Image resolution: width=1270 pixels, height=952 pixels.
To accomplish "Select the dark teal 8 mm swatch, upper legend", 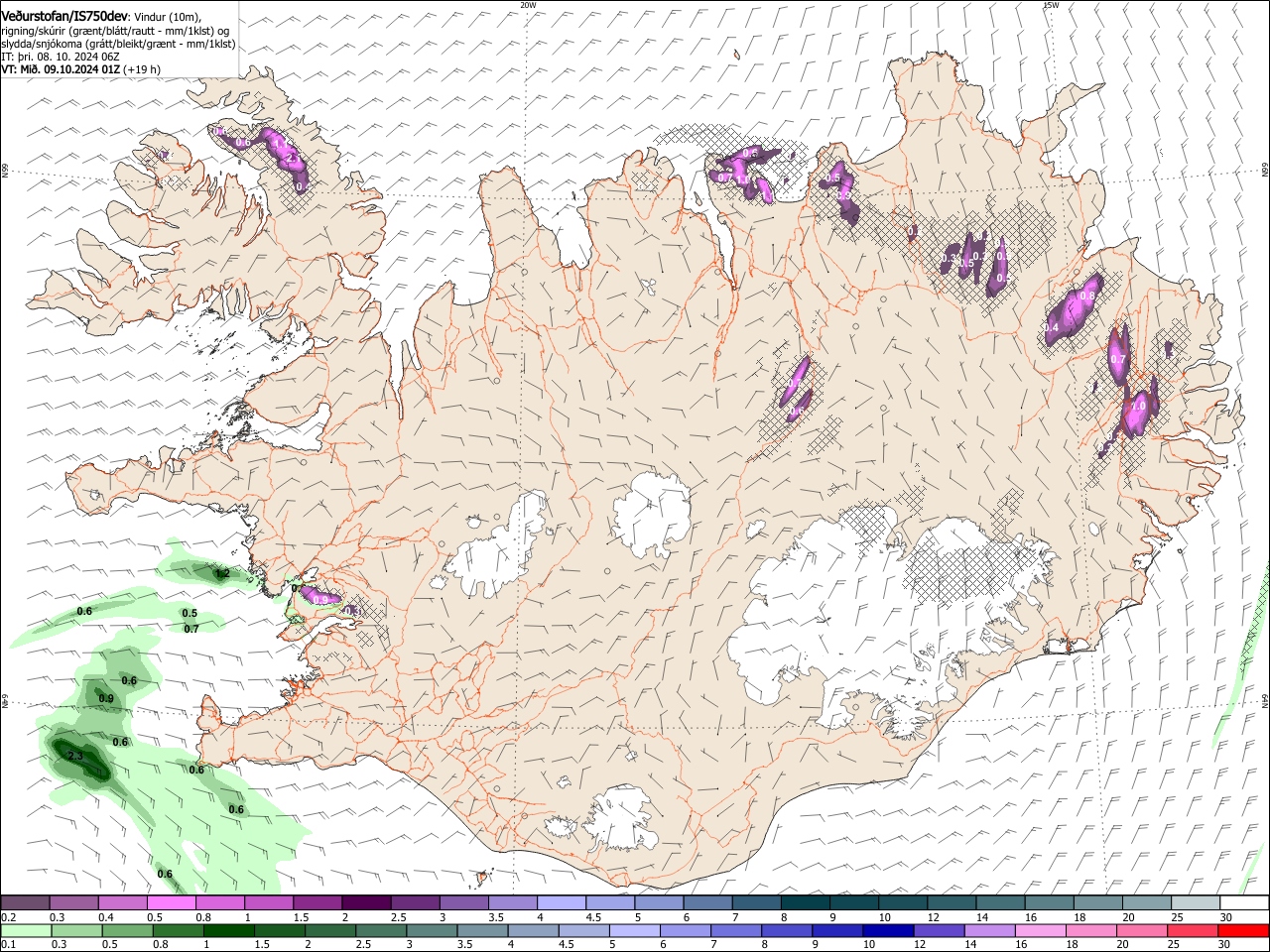I will (x=805, y=903).
